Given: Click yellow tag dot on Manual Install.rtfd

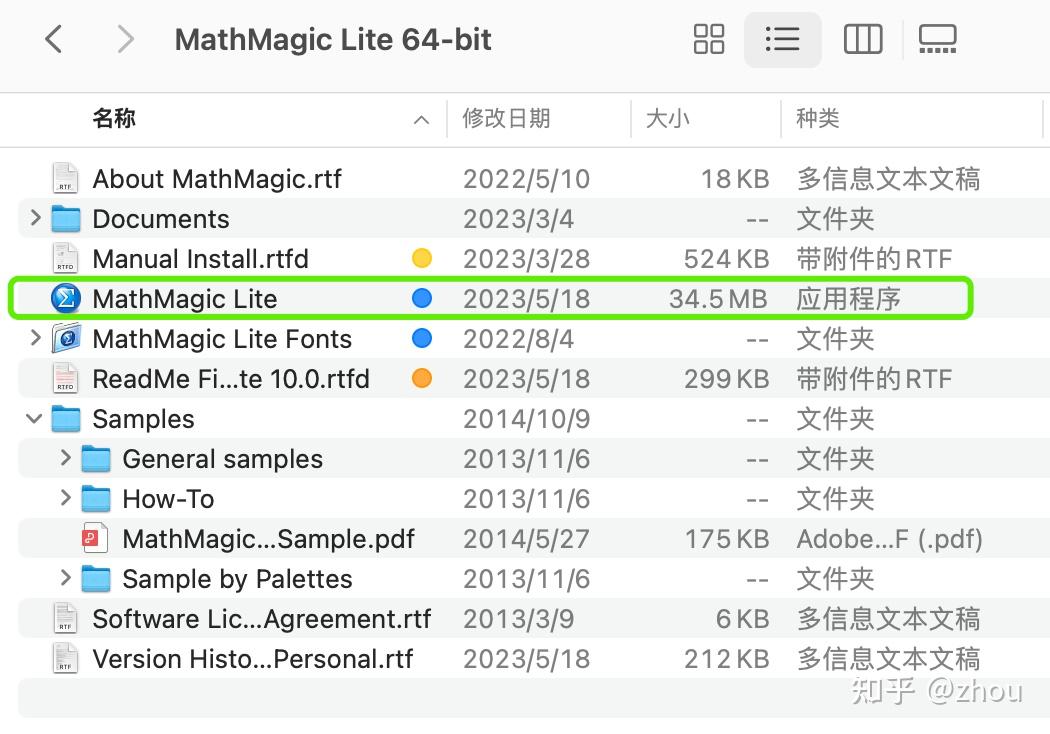Looking at the screenshot, I should [x=422, y=259].
